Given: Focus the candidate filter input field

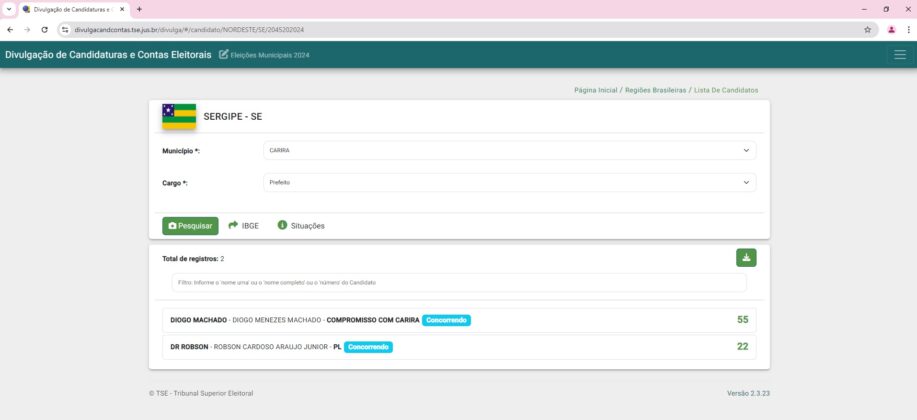Looking at the screenshot, I should point(459,283).
